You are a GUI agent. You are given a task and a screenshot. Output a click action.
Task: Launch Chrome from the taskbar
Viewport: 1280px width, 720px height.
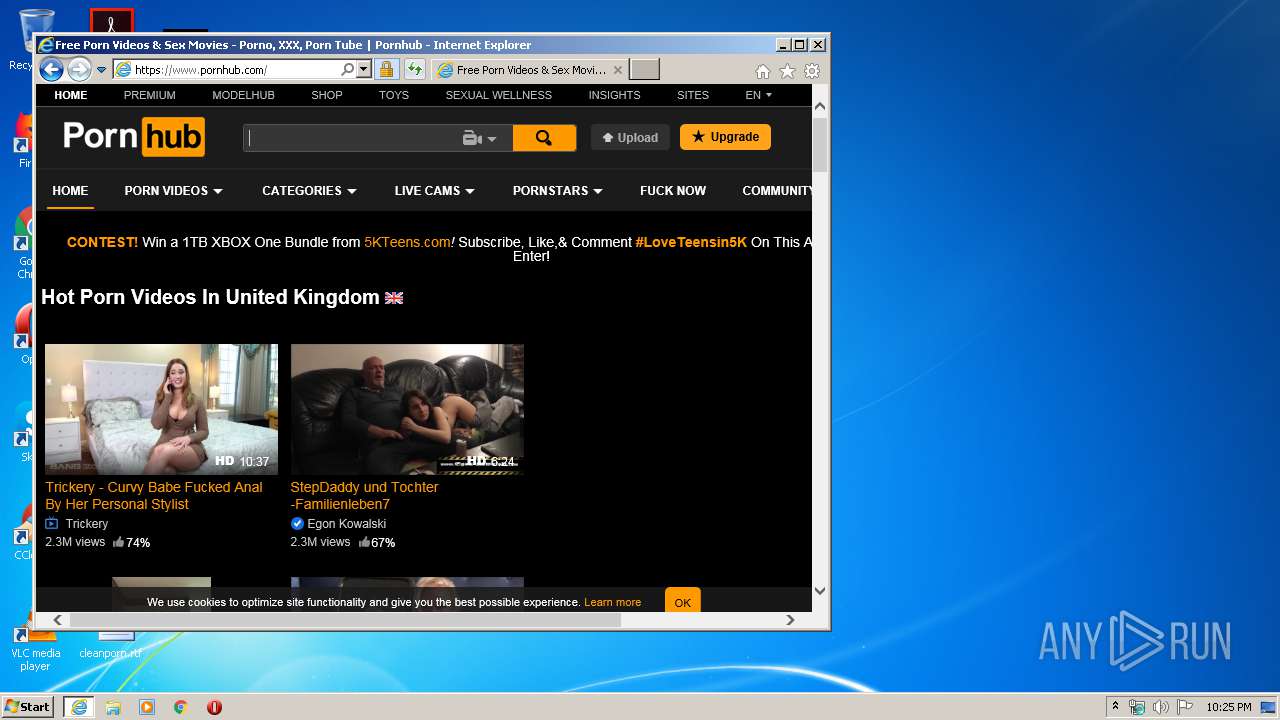pos(181,707)
